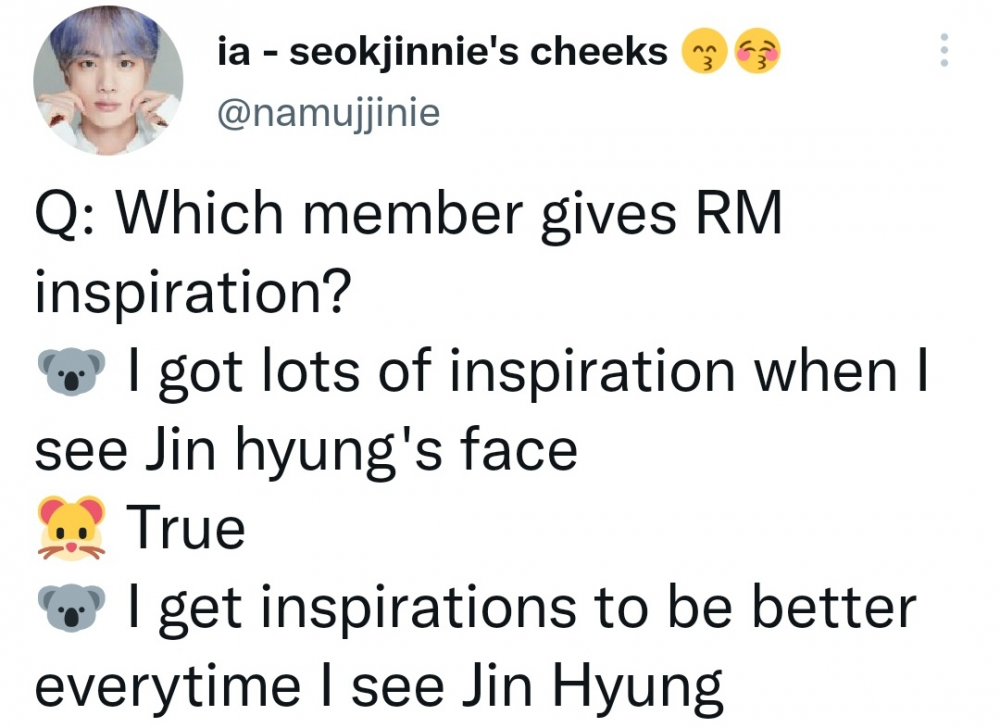The image size is (1000, 728).
Task: Click the kissing face with closed eyes emoji
Action: click(x=704, y=51)
